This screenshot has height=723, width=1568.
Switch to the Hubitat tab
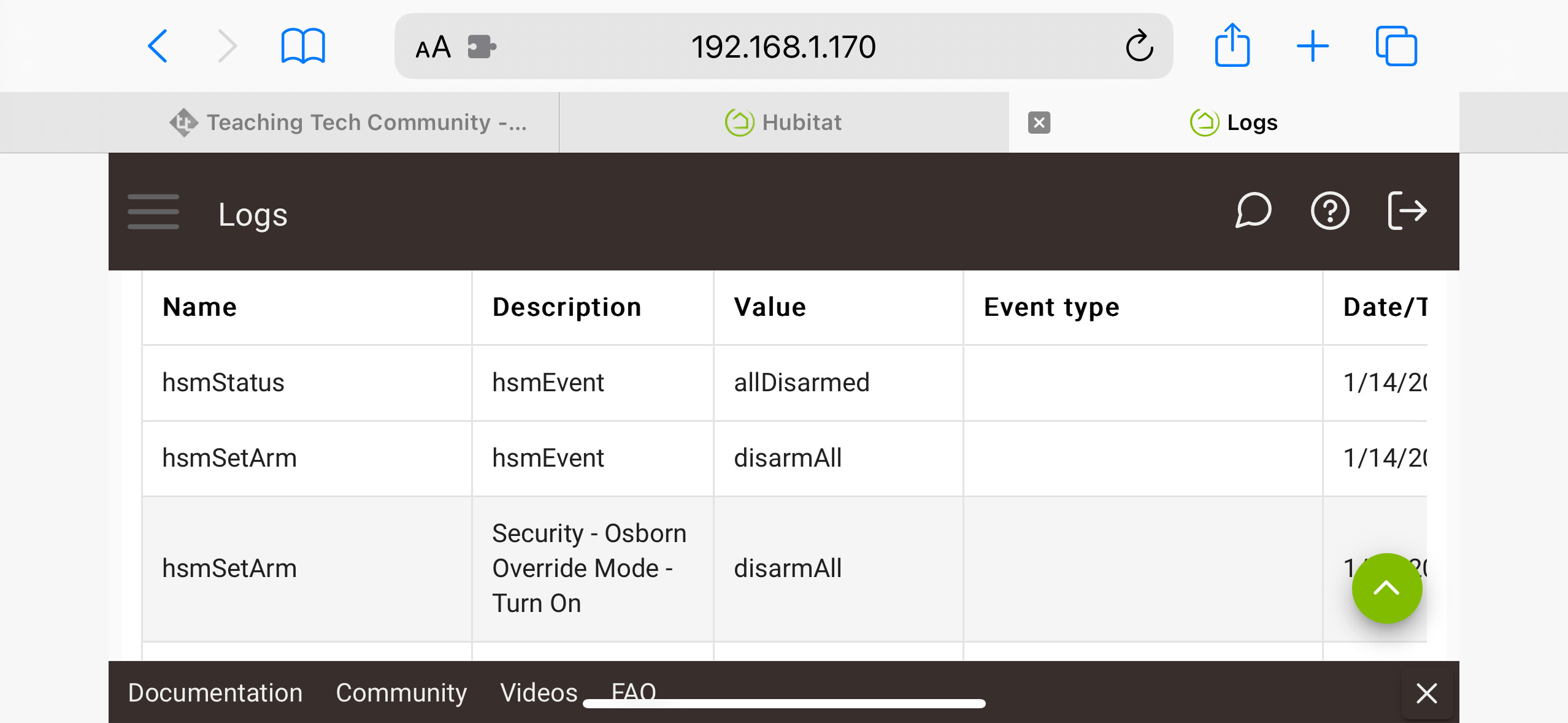tap(783, 123)
